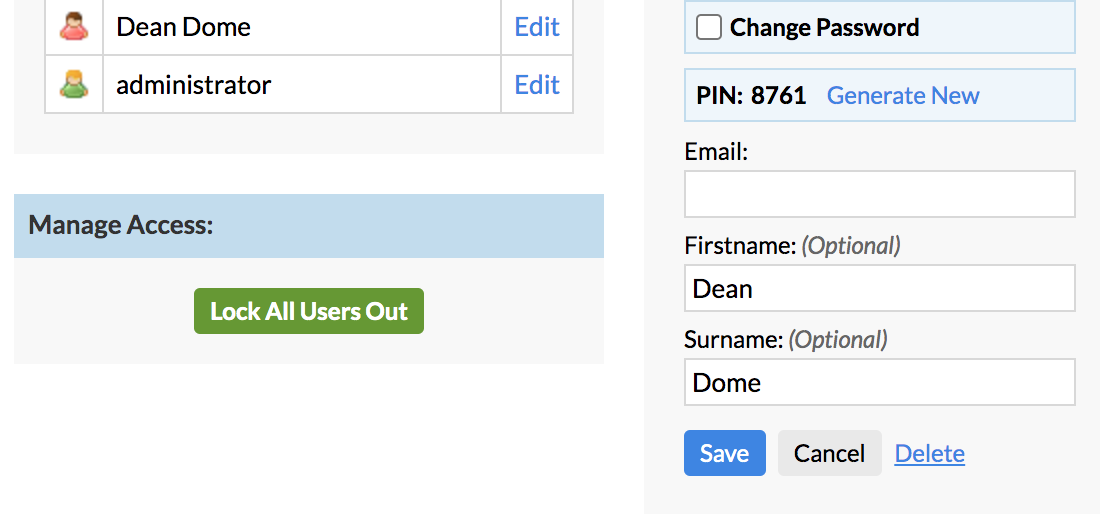Generate a new PIN

click(x=903, y=95)
